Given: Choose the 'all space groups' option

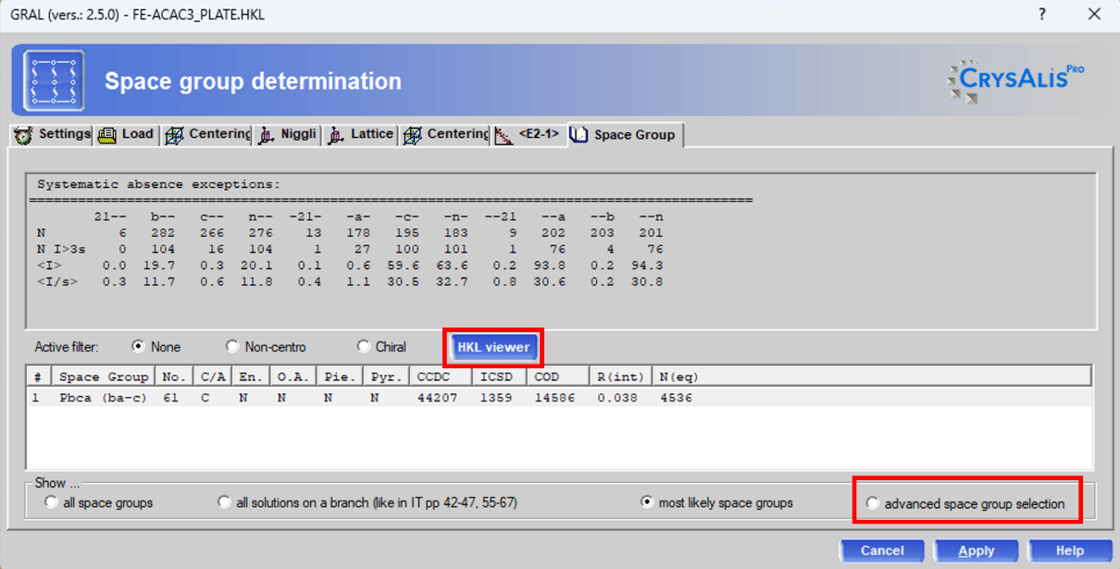Looking at the screenshot, I should pos(52,503).
